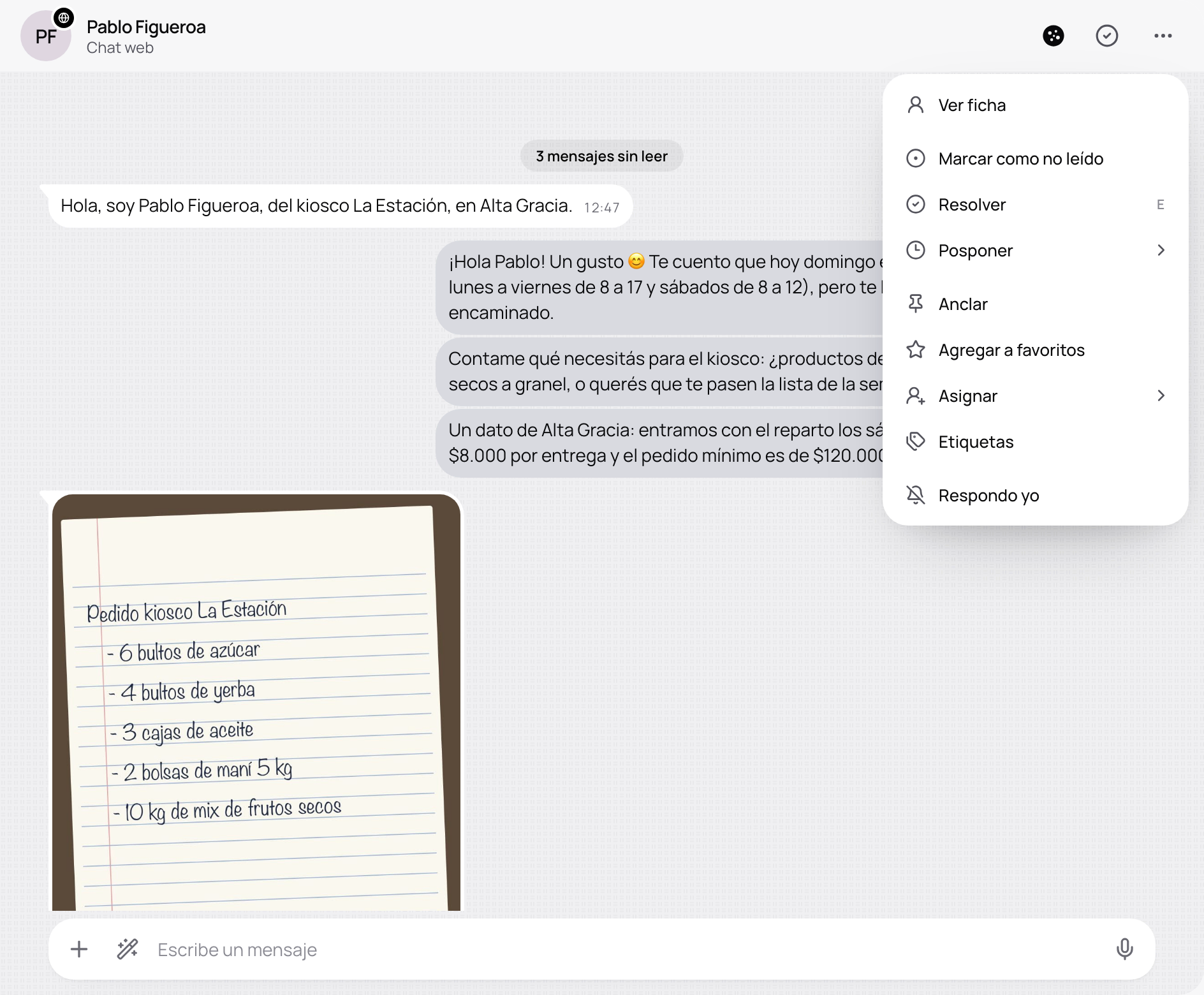
Task: Click the tag icon beside Etiquetas
Action: [916, 441]
